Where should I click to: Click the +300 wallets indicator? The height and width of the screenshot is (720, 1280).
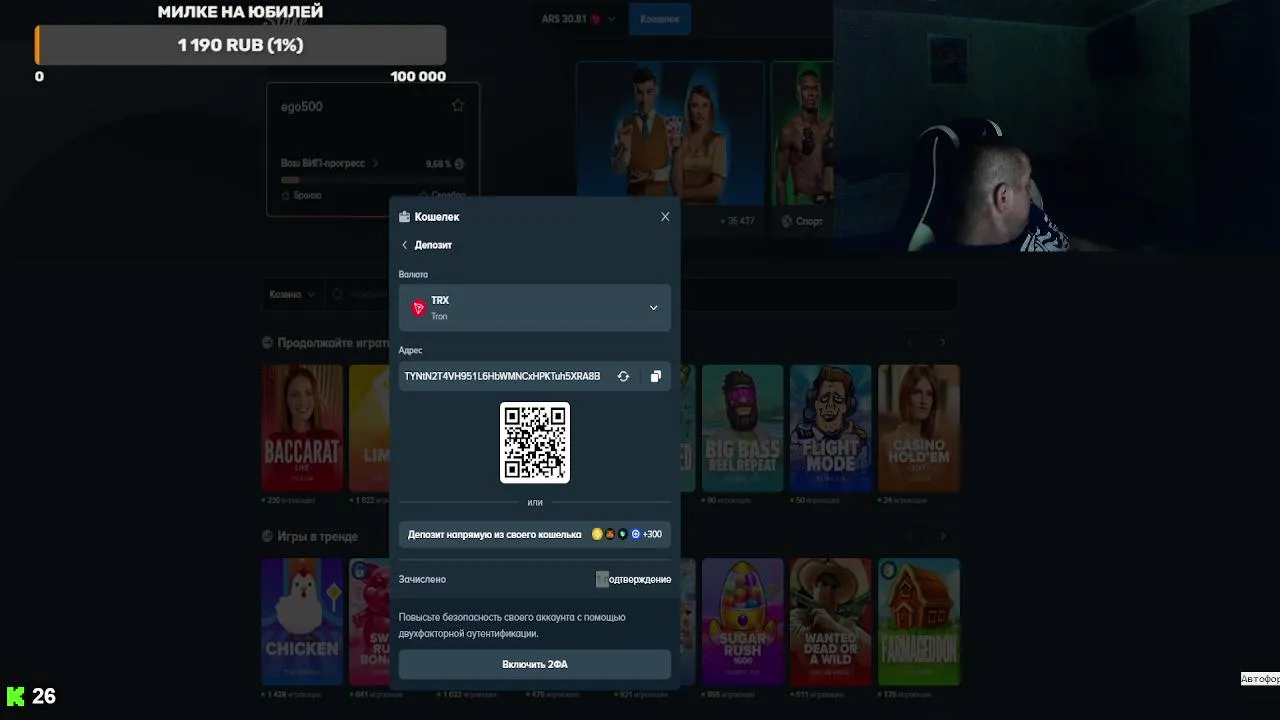[x=652, y=534]
